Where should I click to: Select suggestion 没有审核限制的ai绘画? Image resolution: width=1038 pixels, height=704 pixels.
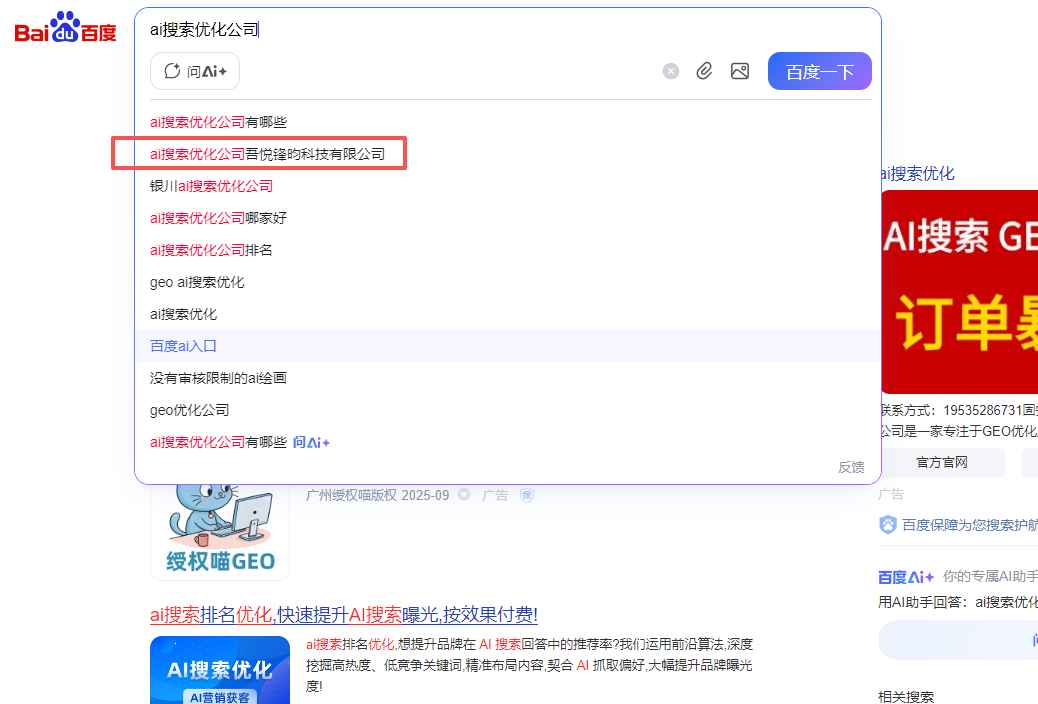(x=218, y=377)
